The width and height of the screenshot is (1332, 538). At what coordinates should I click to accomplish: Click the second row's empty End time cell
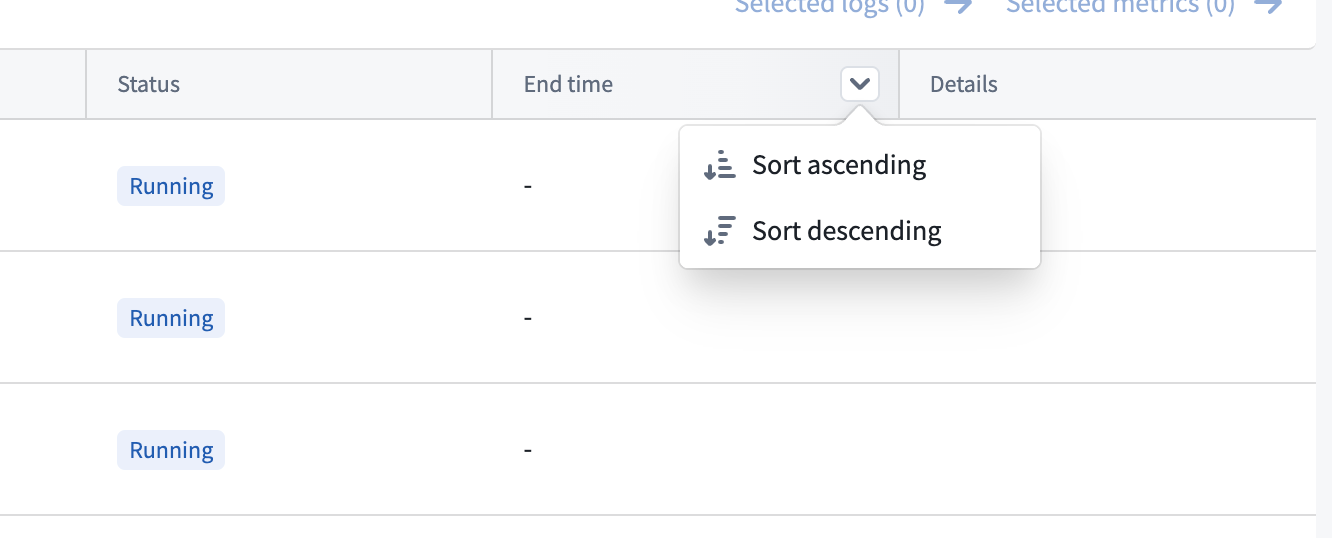pyautogui.click(x=528, y=318)
